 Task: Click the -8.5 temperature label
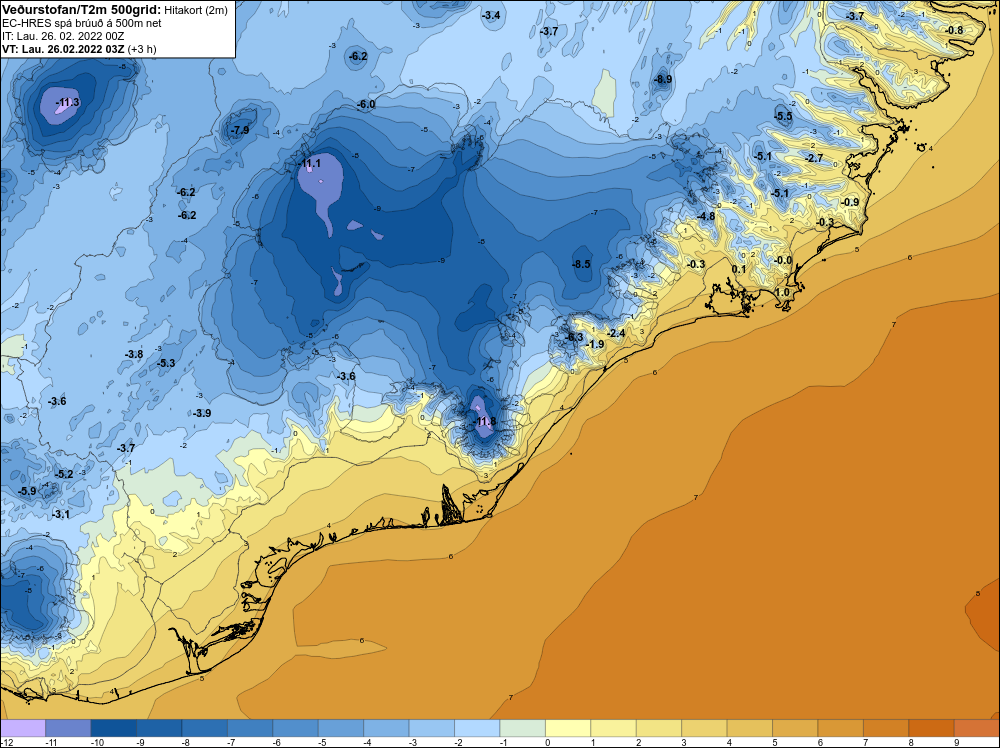[580, 264]
